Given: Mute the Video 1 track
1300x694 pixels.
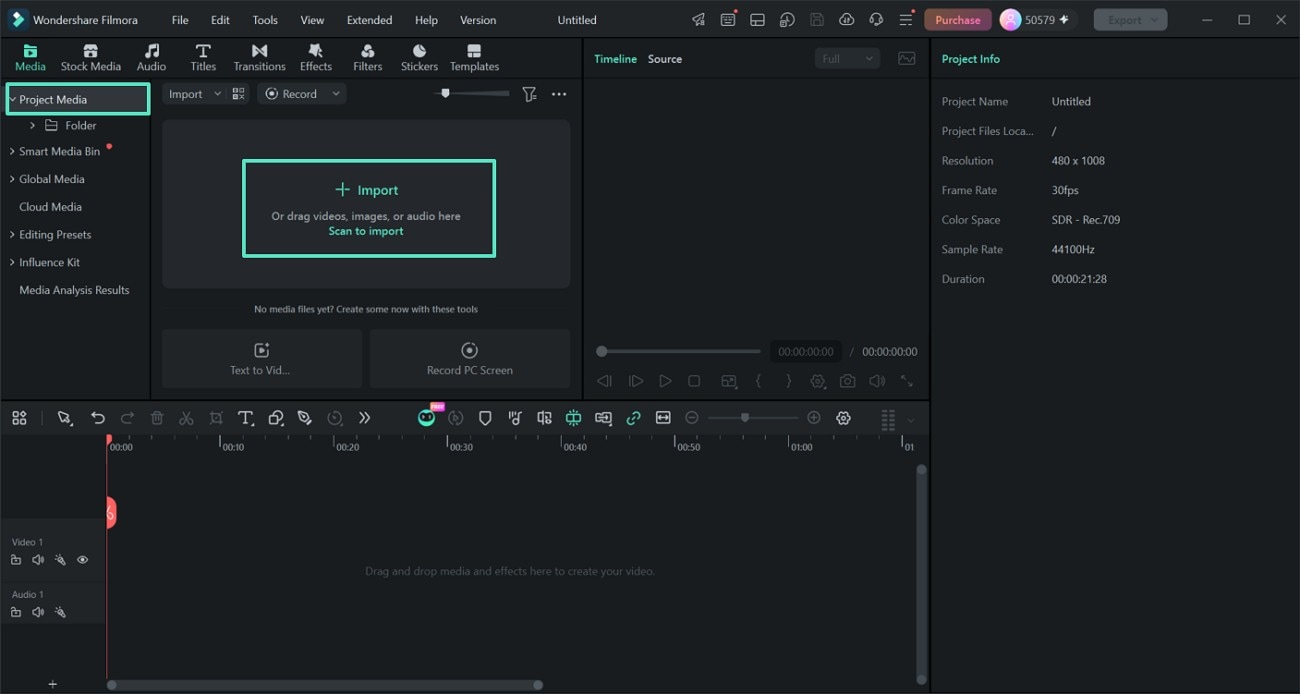Looking at the screenshot, I should tap(38, 560).
